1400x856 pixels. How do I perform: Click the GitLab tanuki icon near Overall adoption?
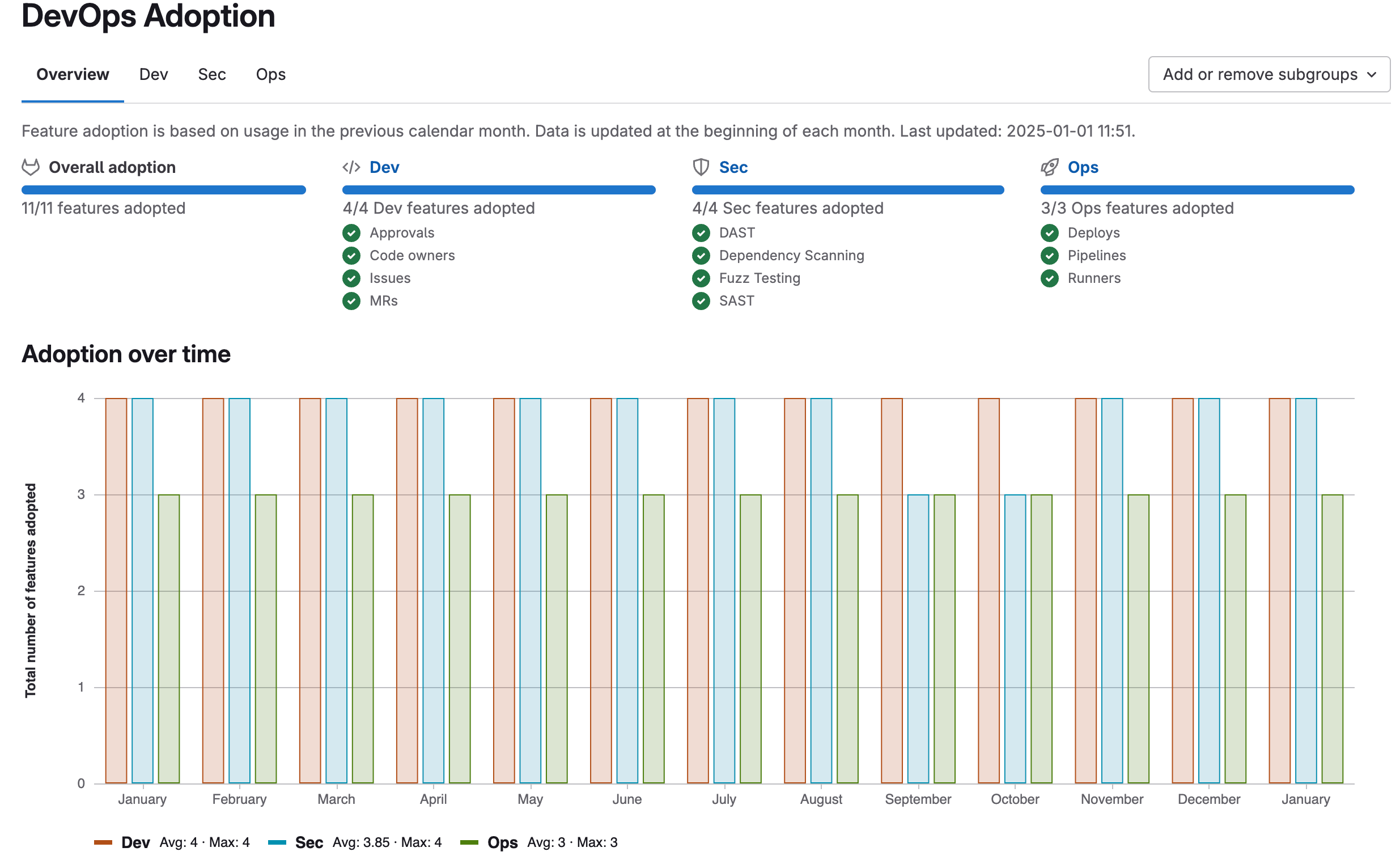(29, 167)
